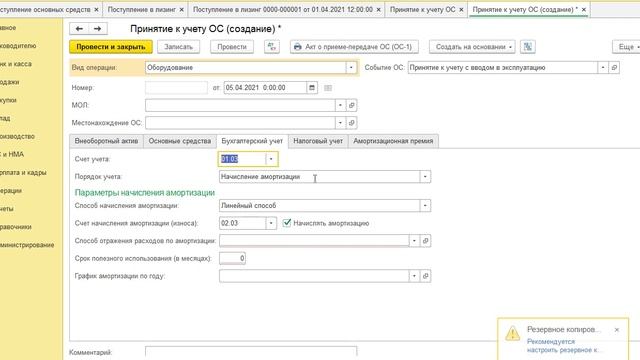Open Справочники section
Viewport: 640px width, 360px height.
click(x=16, y=227)
